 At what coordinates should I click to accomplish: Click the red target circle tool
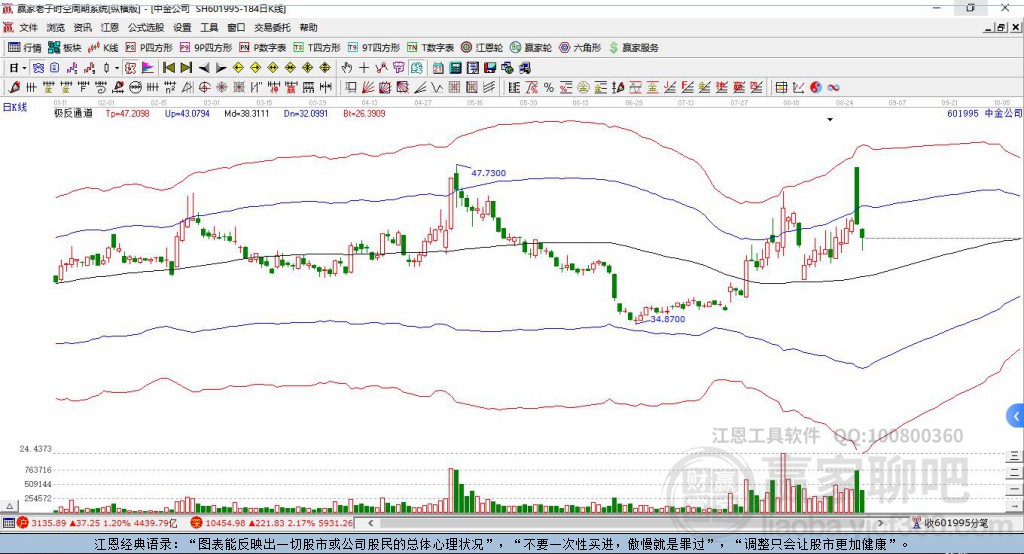pos(204,87)
